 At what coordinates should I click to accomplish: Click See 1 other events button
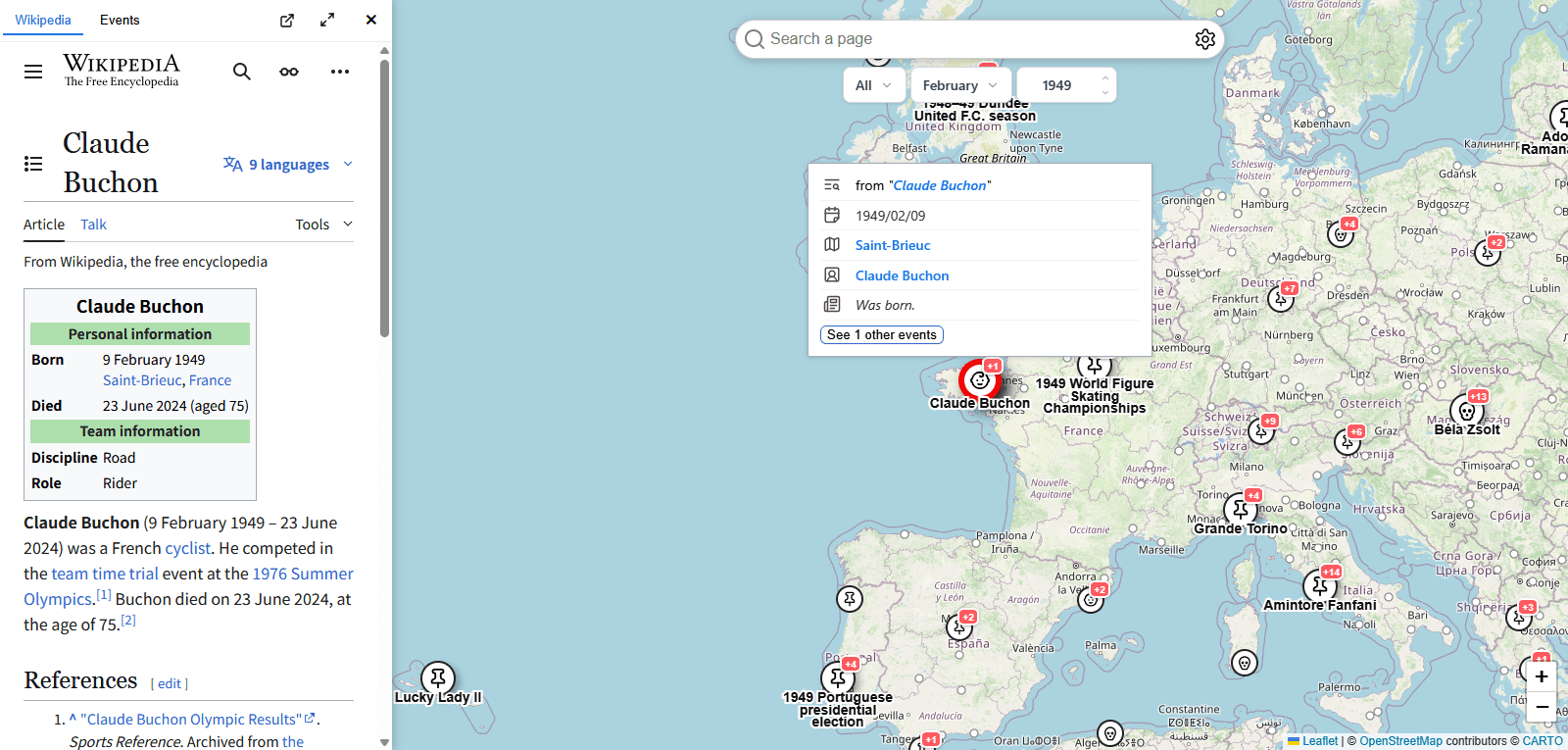881,335
